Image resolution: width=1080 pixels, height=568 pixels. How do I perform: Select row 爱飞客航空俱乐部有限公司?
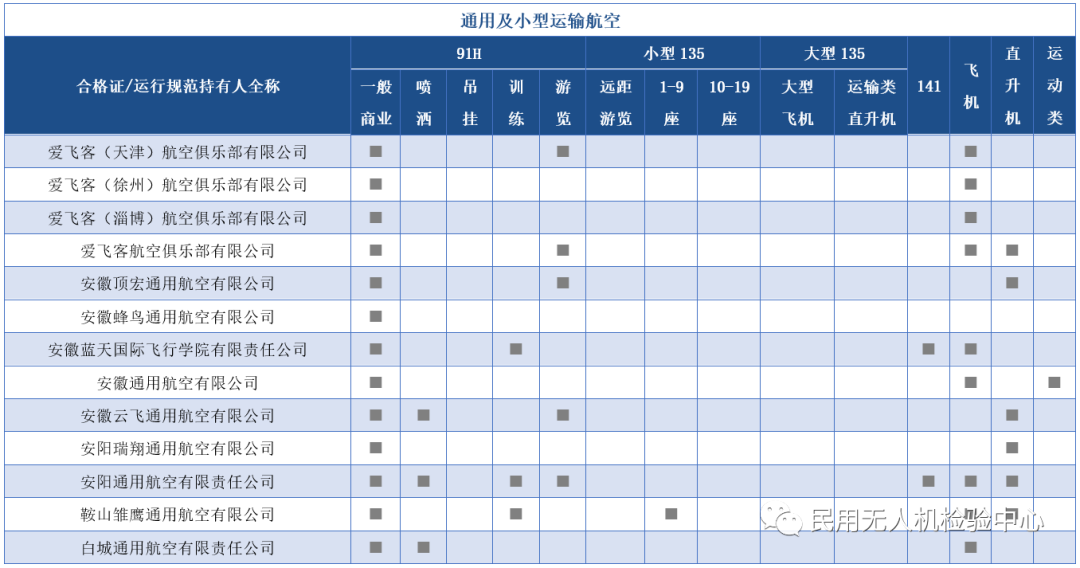click(x=540, y=251)
